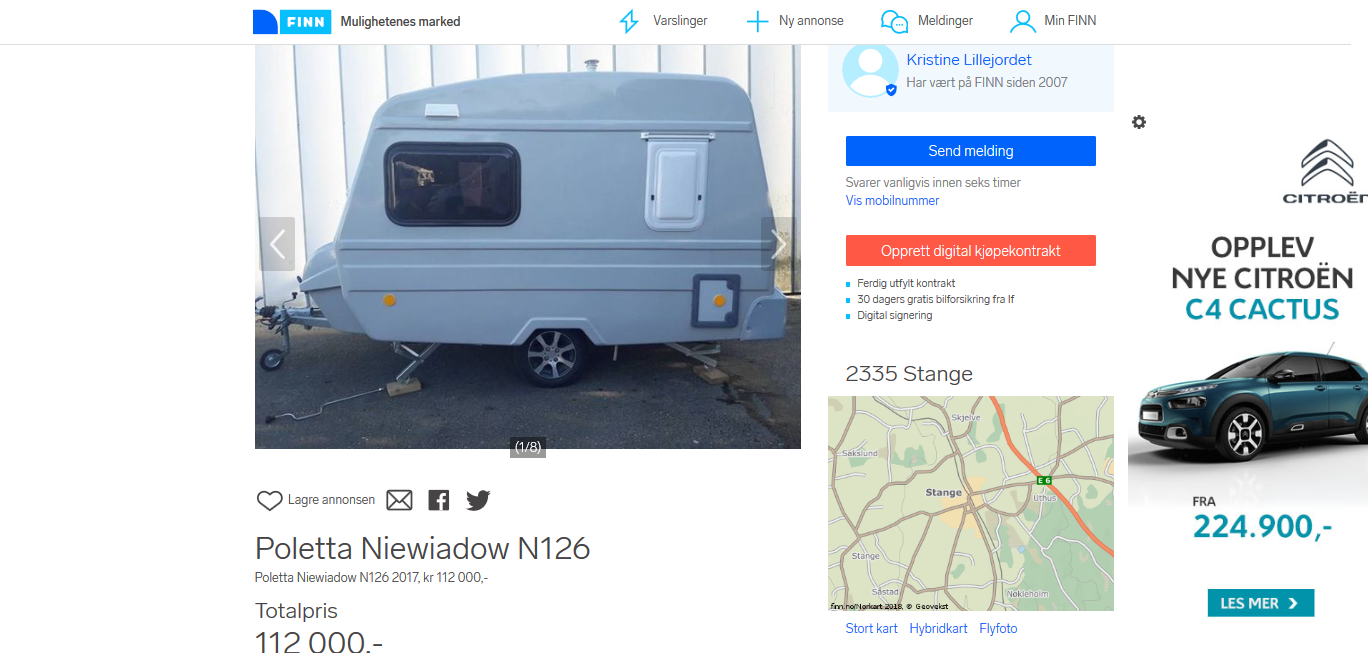Viewport: 1368px width, 653px height.
Task: Open Varslinger notifications
Action: click(x=663, y=21)
